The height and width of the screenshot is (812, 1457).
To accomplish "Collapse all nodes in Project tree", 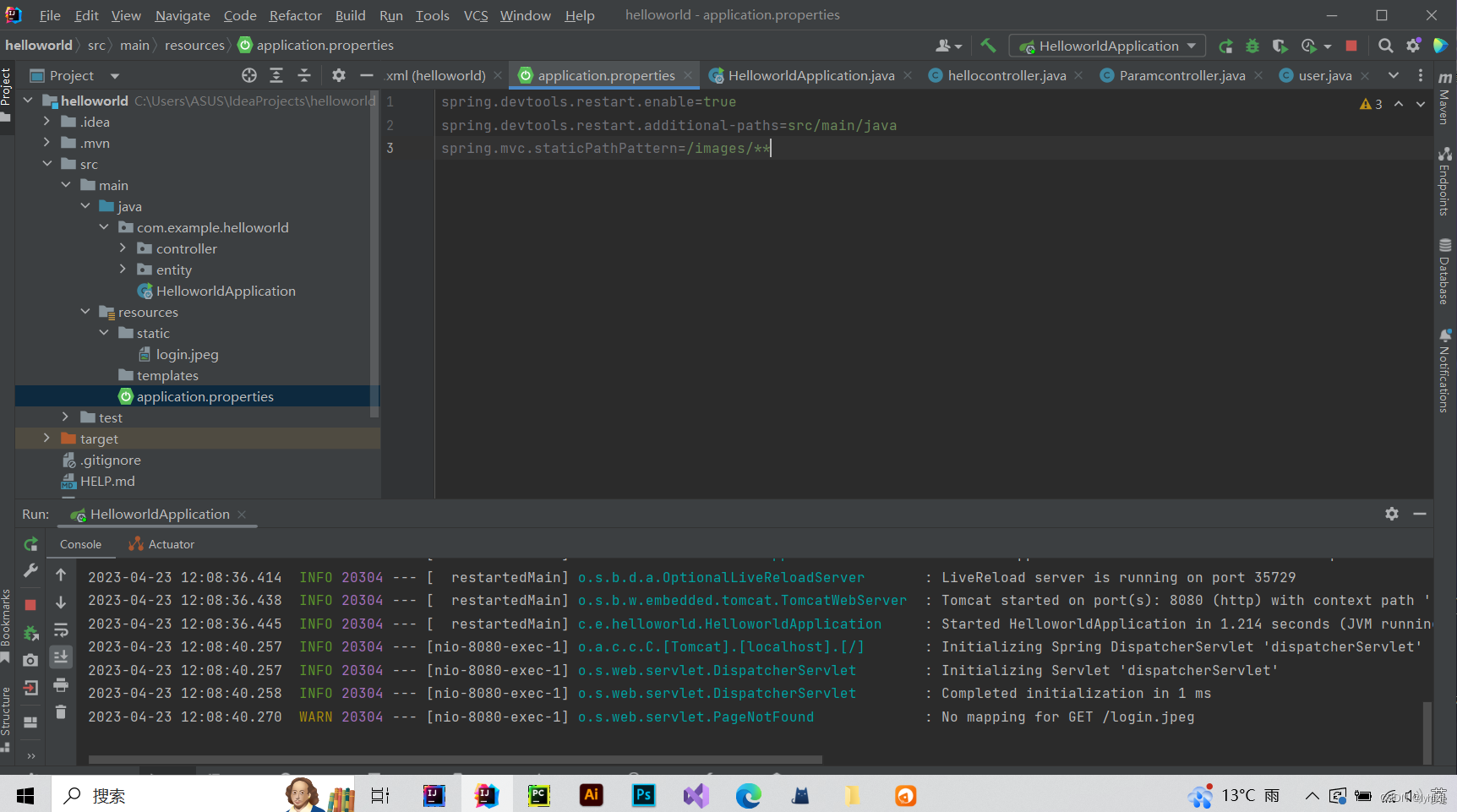I will (303, 75).
